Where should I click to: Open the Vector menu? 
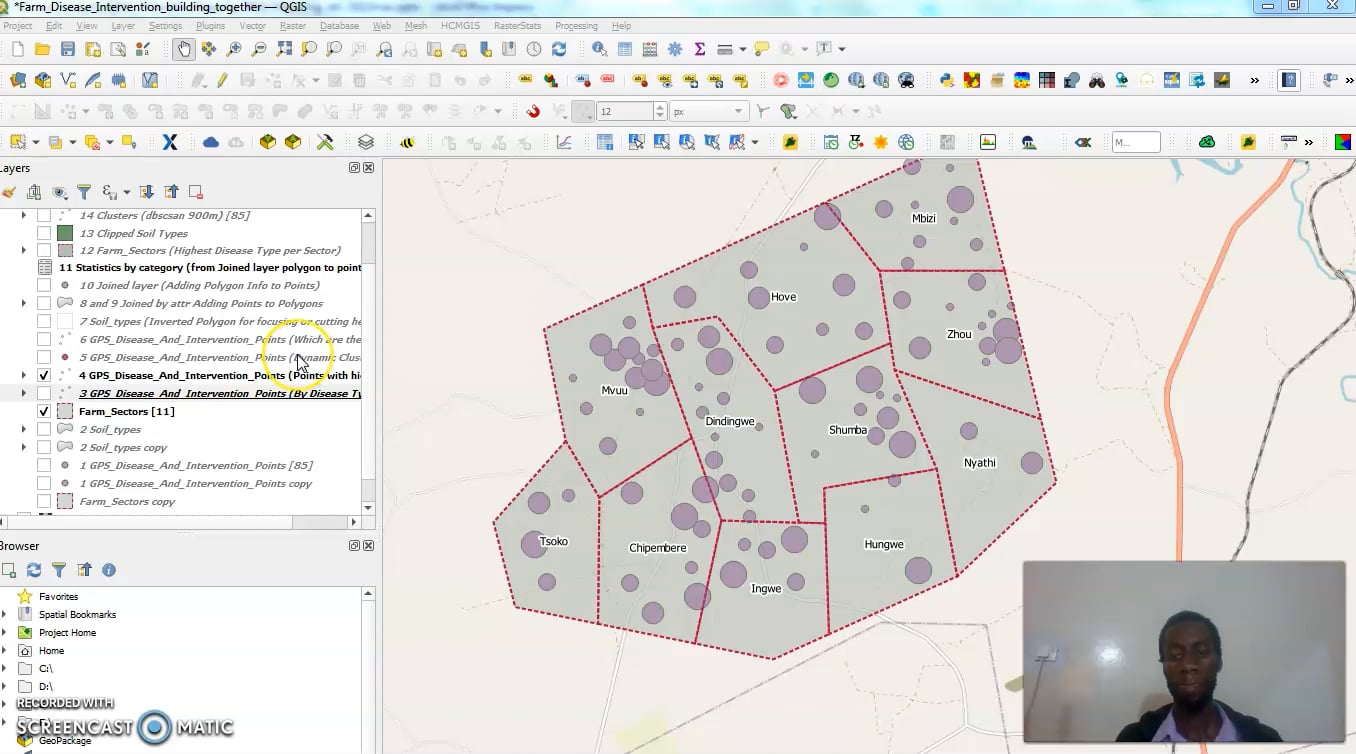pos(253,26)
